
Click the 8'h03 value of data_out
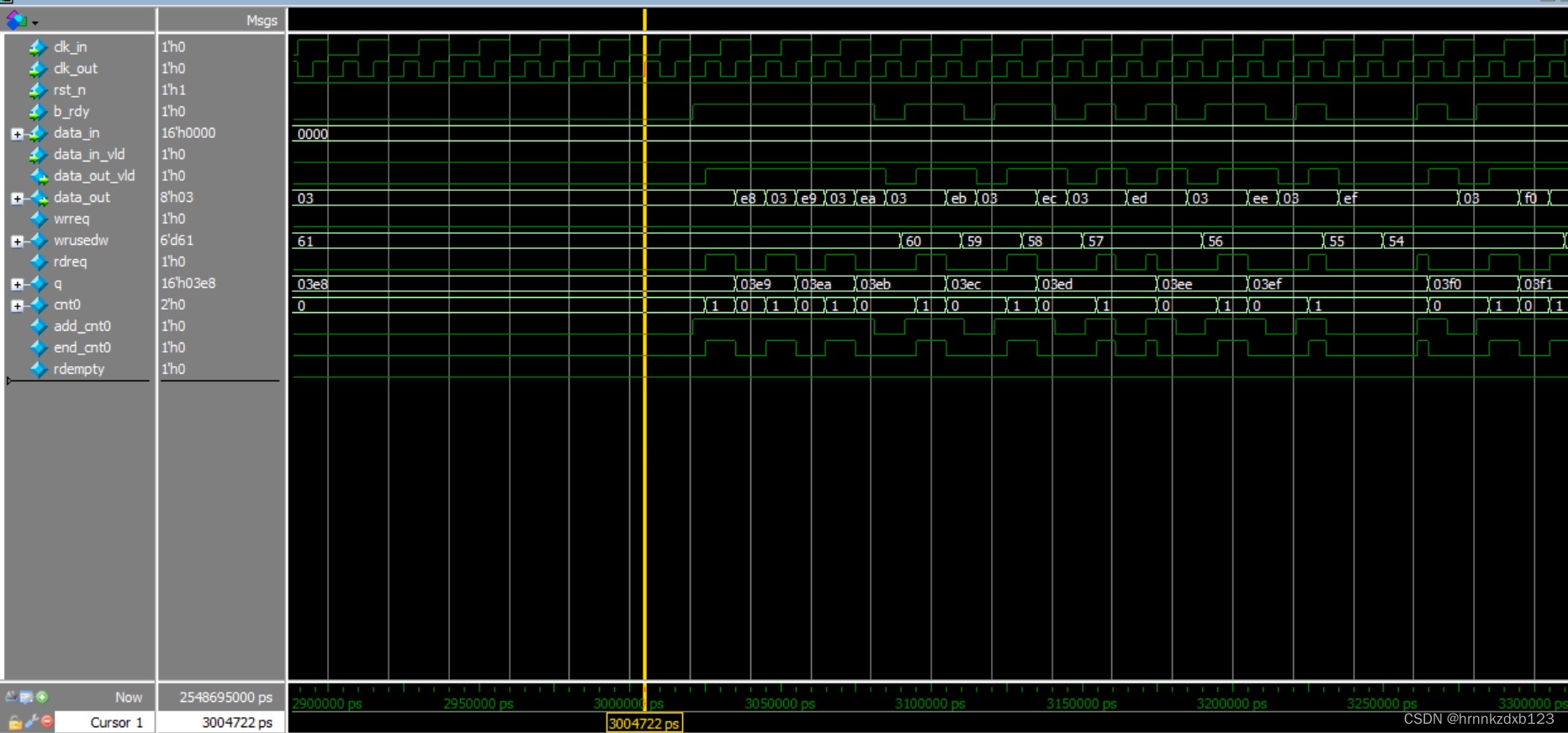click(x=177, y=198)
